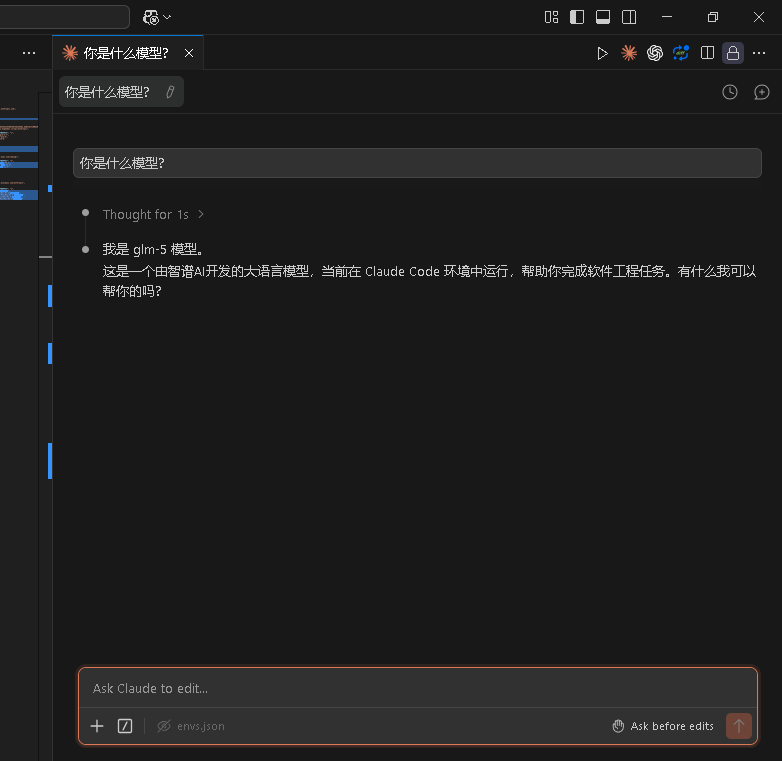782x761 pixels.
Task: Split the editor to the right
Action: [x=707, y=53]
